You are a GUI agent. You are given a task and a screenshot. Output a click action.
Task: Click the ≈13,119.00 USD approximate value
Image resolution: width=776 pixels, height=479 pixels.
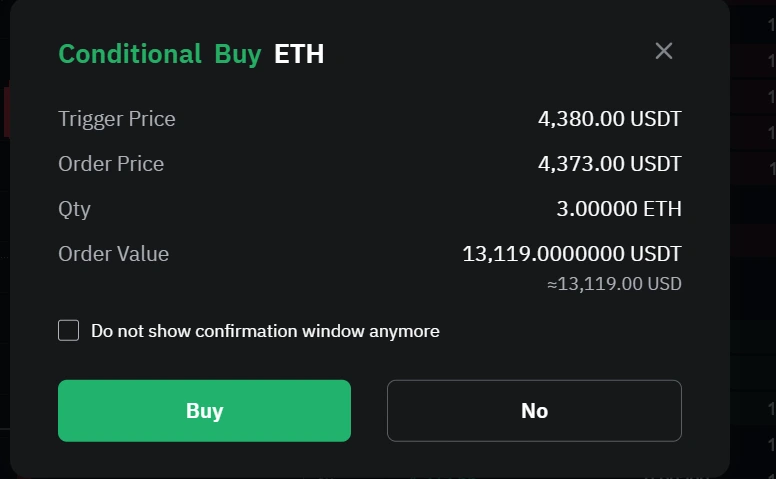[614, 284]
